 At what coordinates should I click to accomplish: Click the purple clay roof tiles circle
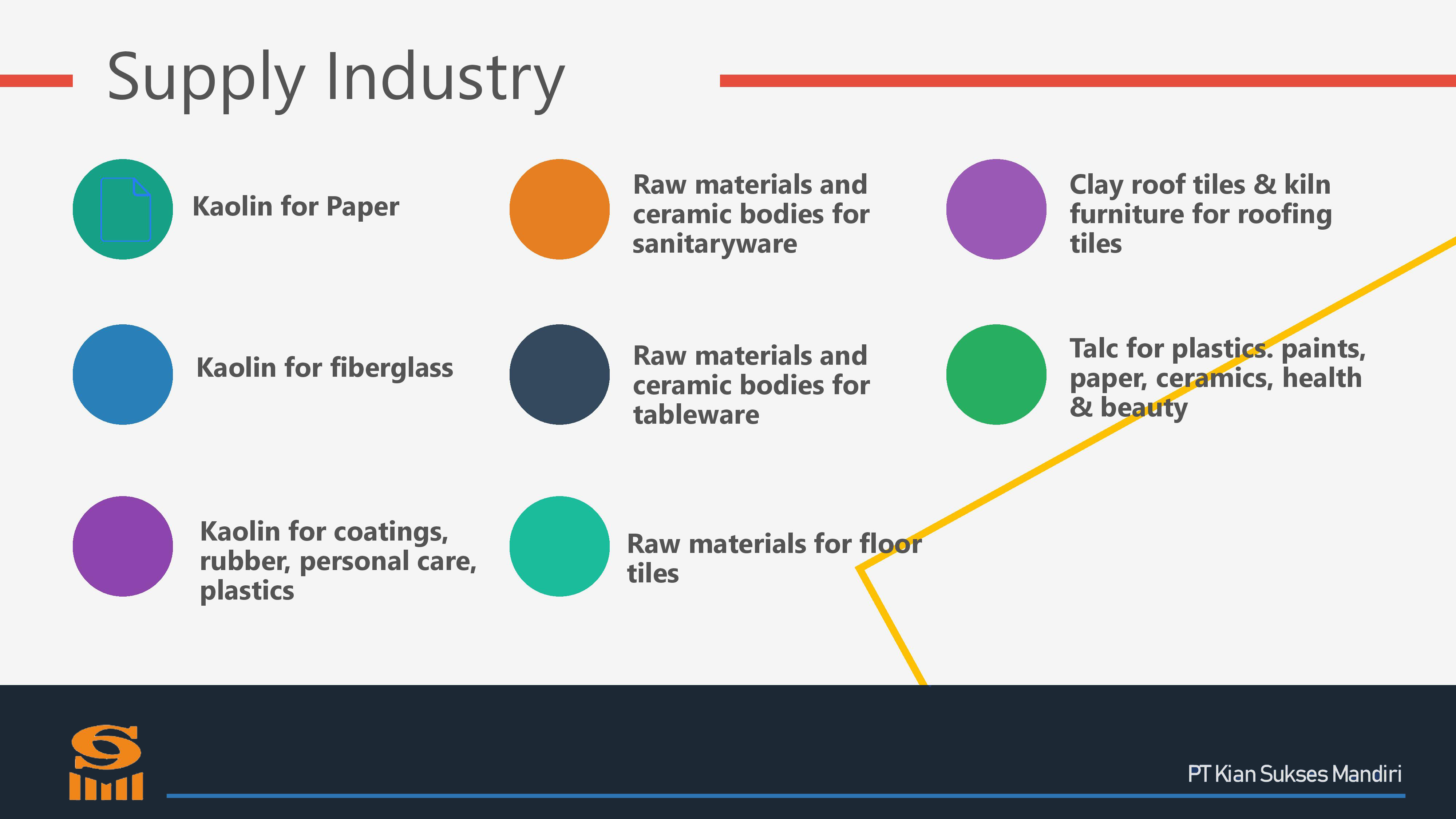point(996,209)
